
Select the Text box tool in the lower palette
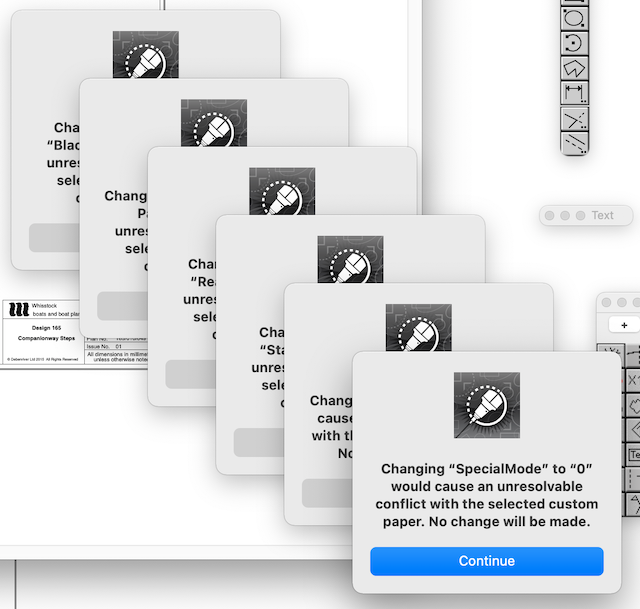633,455
